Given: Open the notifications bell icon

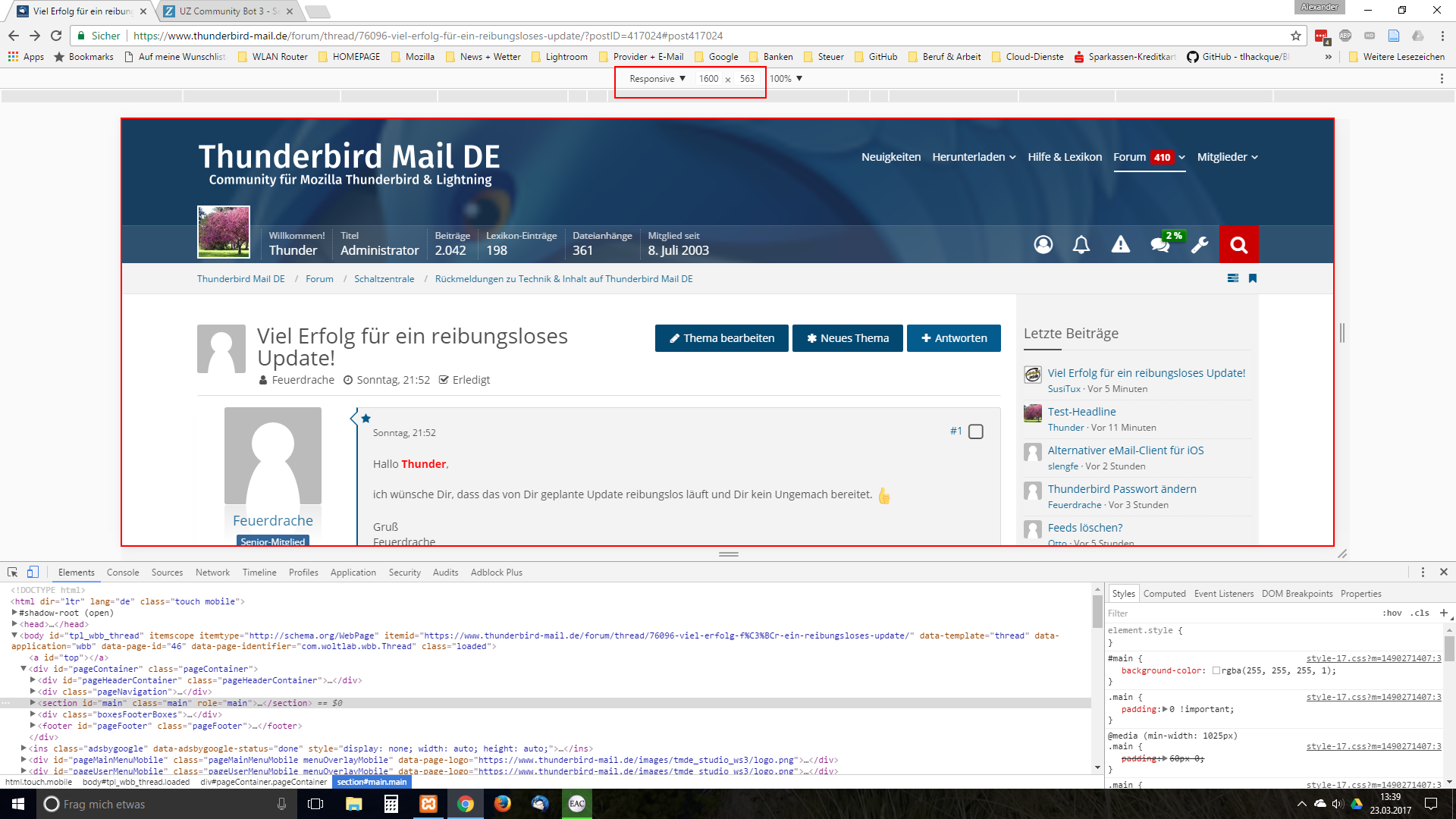Looking at the screenshot, I should pyautogui.click(x=1081, y=244).
